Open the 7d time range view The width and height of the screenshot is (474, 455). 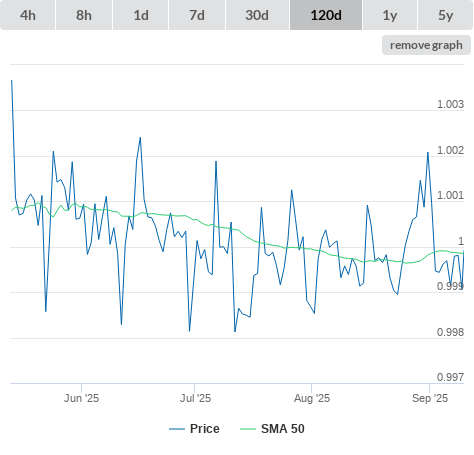(197, 15)
